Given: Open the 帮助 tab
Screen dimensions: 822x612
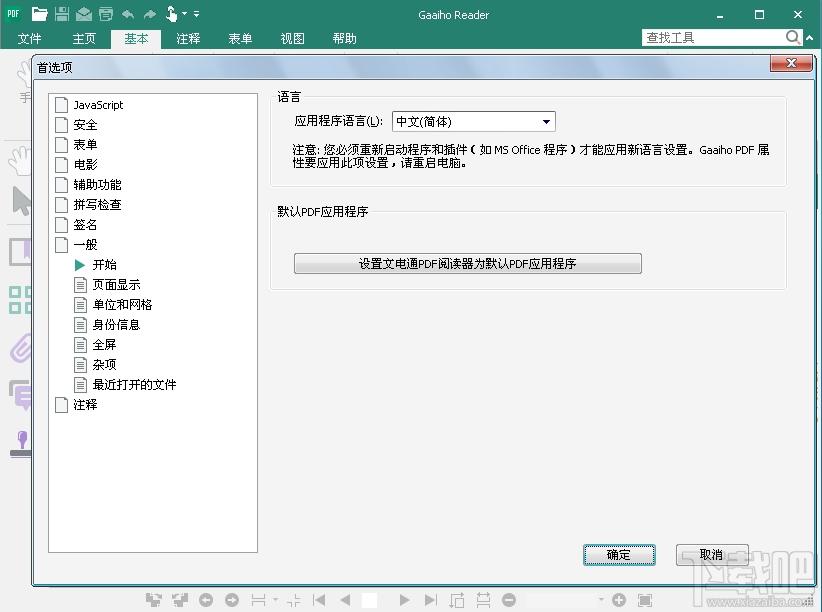Looking at the screenshot, I should point(344,38).
